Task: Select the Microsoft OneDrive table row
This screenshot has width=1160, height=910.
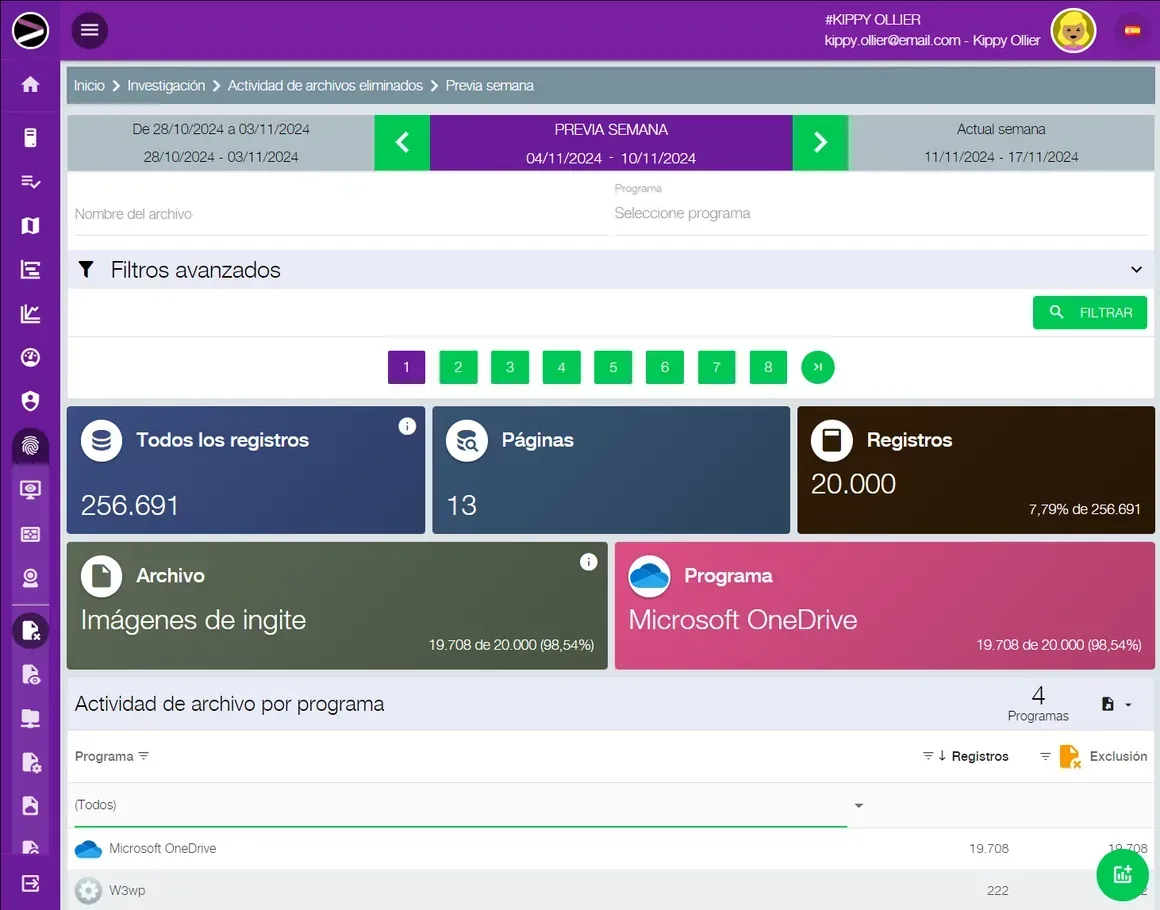Action: (x=610, y=849)
